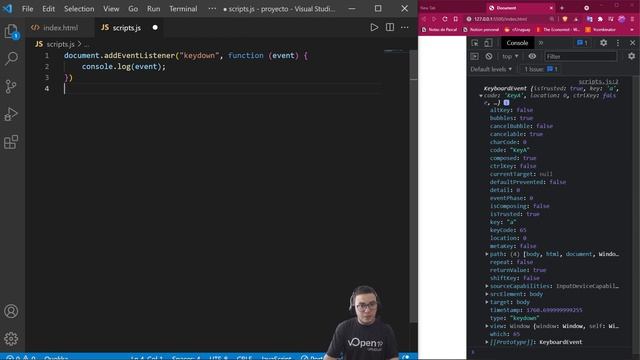Focus the console Filter field
Image resolution: width=640 pixels, height=360 pixels.
(580, 56)
